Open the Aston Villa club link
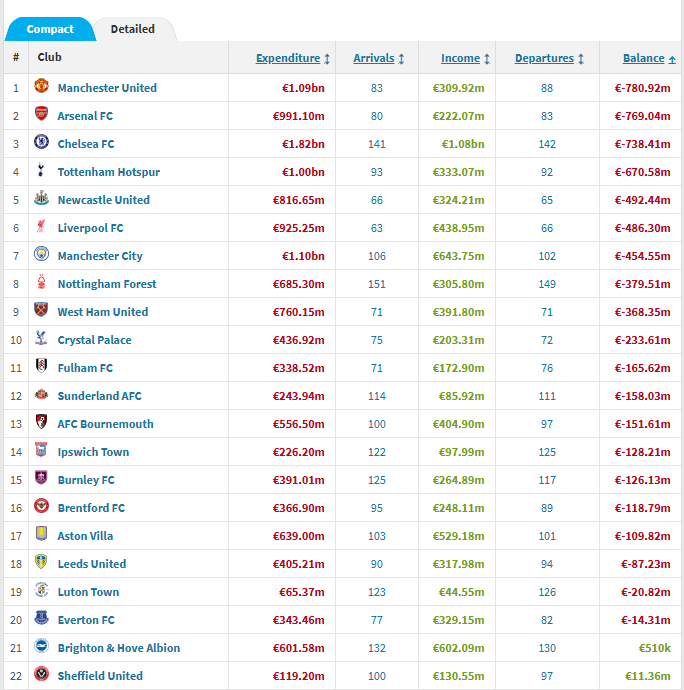 point(85,536)
